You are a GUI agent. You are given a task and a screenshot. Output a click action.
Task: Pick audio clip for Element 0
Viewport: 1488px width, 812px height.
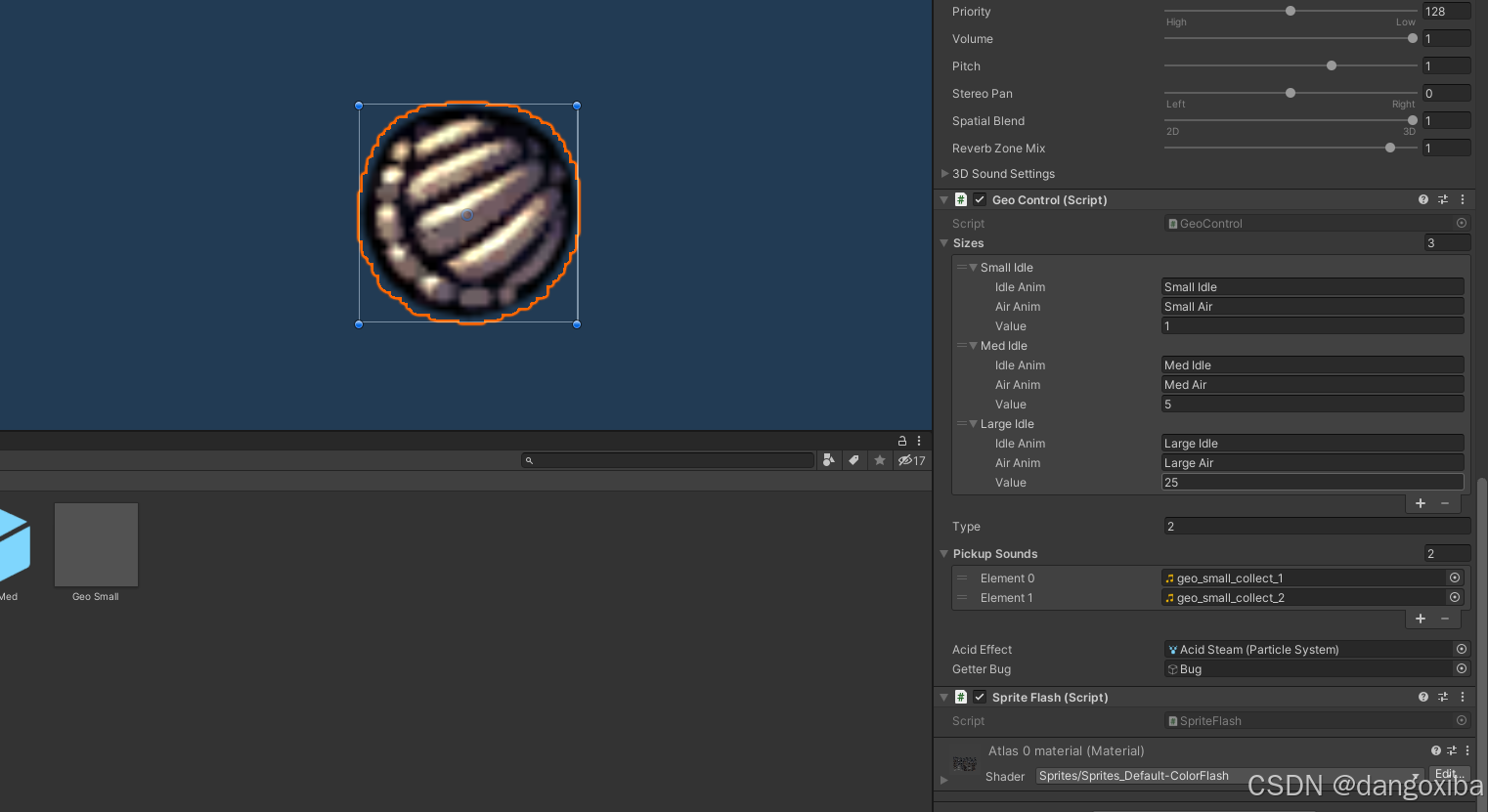point(1455,577)
